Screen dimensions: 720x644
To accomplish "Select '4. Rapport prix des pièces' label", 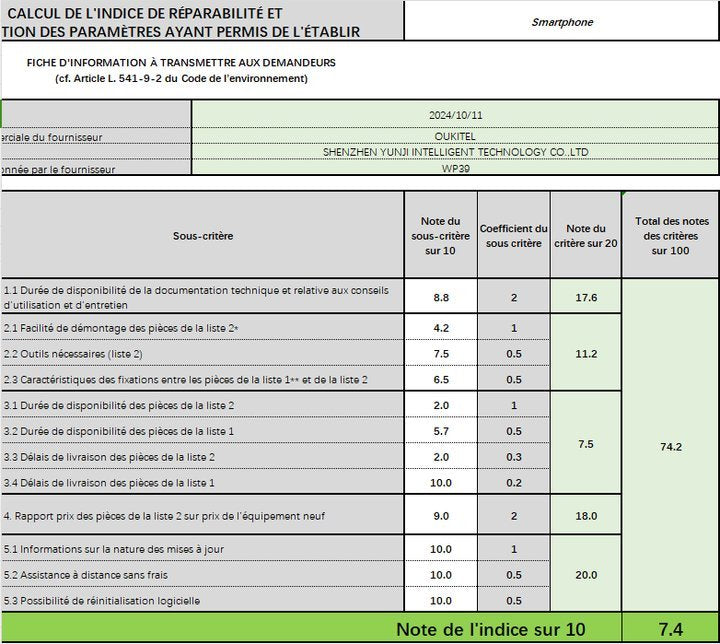I will coord(202,515).
